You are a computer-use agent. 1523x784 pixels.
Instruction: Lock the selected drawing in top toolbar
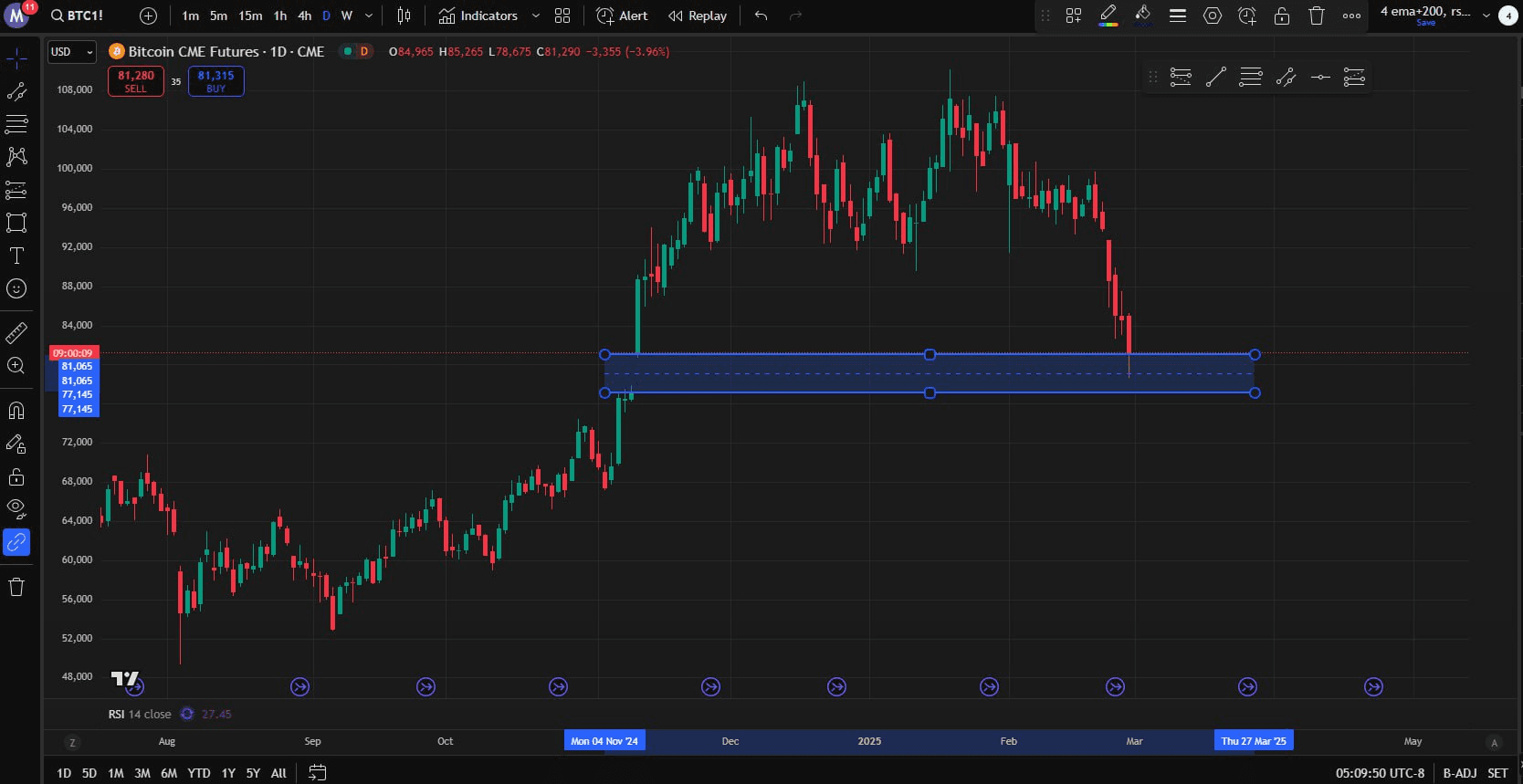pyautogui.click(x=1282, y=16)
